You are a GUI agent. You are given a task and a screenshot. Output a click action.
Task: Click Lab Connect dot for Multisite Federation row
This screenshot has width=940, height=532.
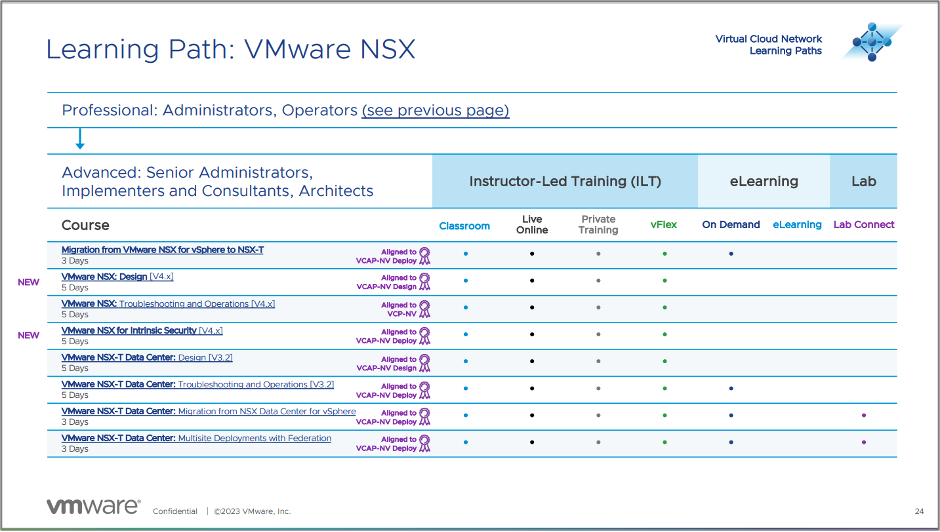pos(864,442)
